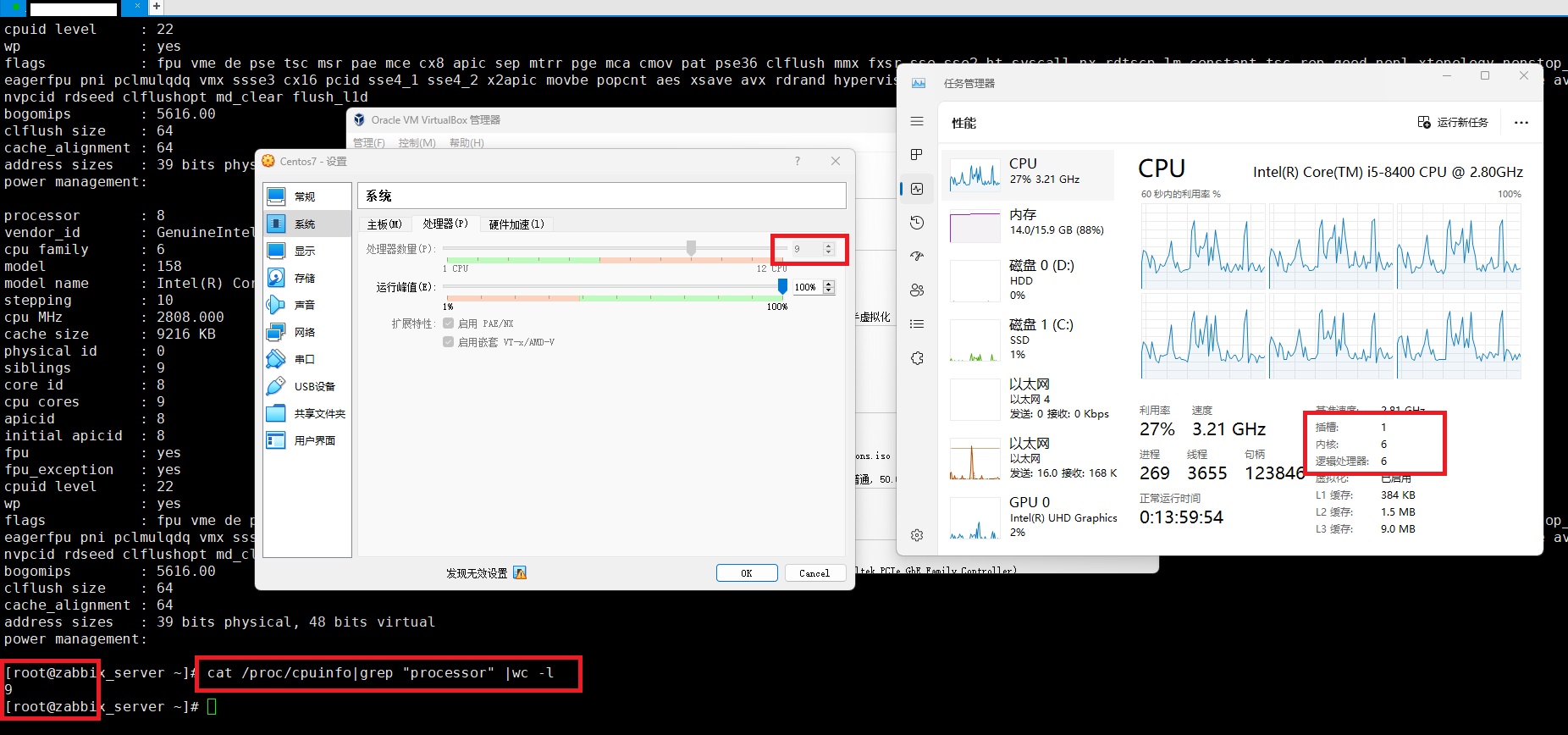Open the General (常规) settings category icon
This screenshot has height=735, width=1568.
[x=276, y=196]
